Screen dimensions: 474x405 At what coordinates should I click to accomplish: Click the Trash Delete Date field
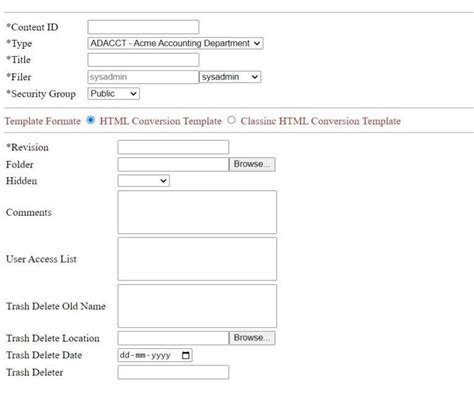155,355
